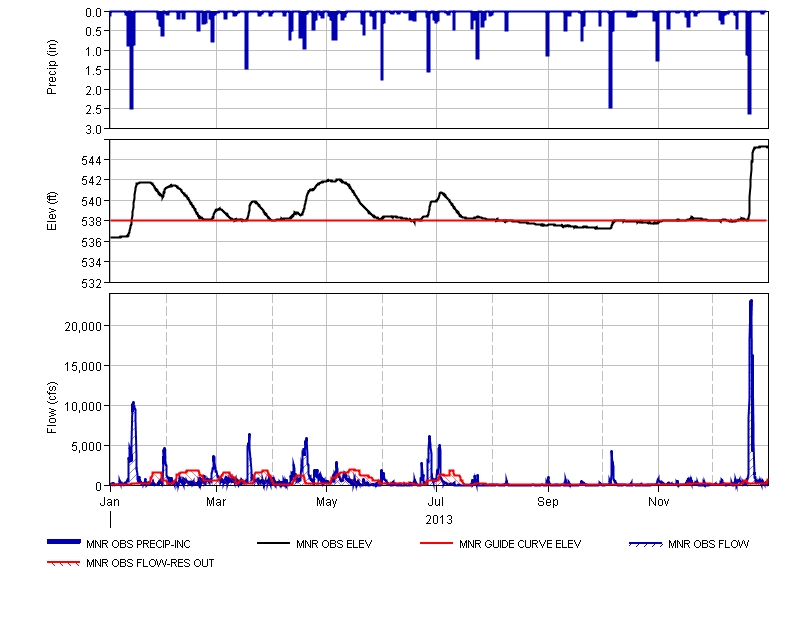Click the largest December flow peak

tap(750, 301)
